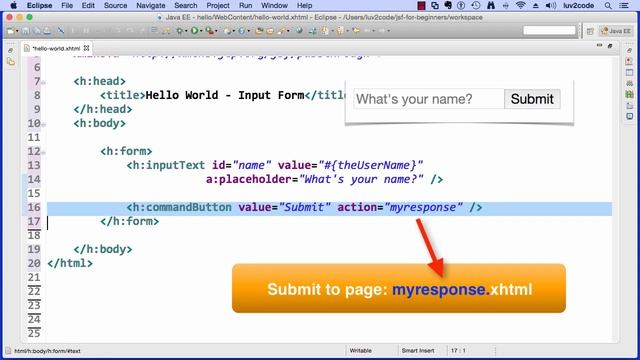Click the Evernote menu bar icon

click(448, 5)
